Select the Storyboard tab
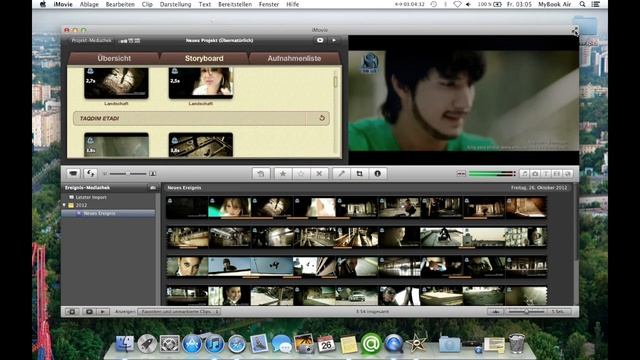The height and width of the screenshot is (360, 640). [x=204, y=58]
